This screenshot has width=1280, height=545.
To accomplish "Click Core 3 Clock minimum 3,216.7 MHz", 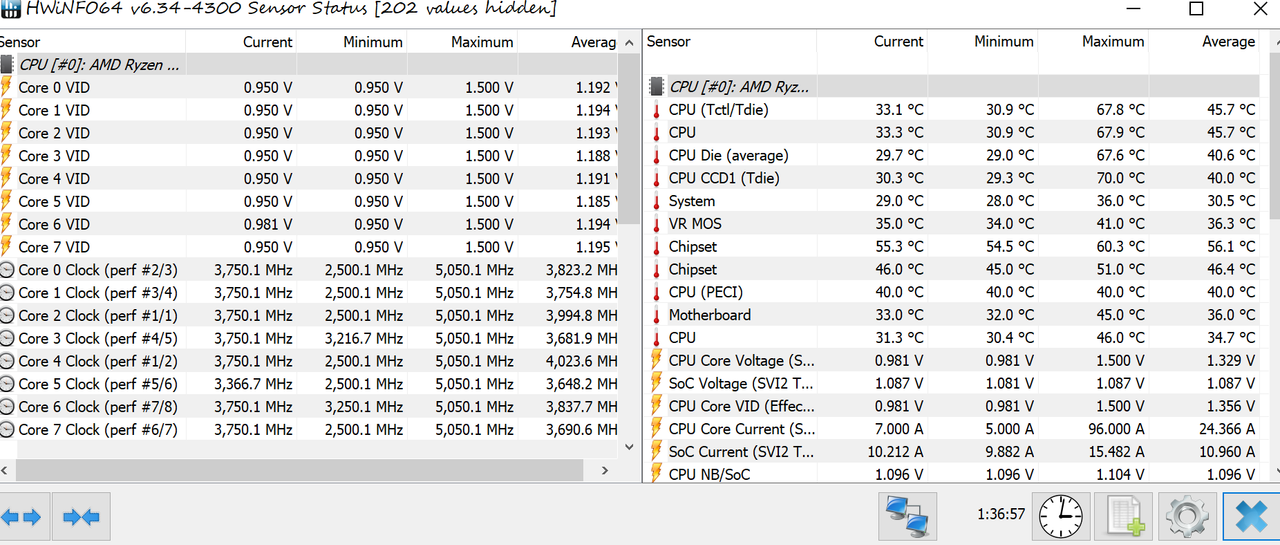I will pyautogui.click(x=364, y=339).
